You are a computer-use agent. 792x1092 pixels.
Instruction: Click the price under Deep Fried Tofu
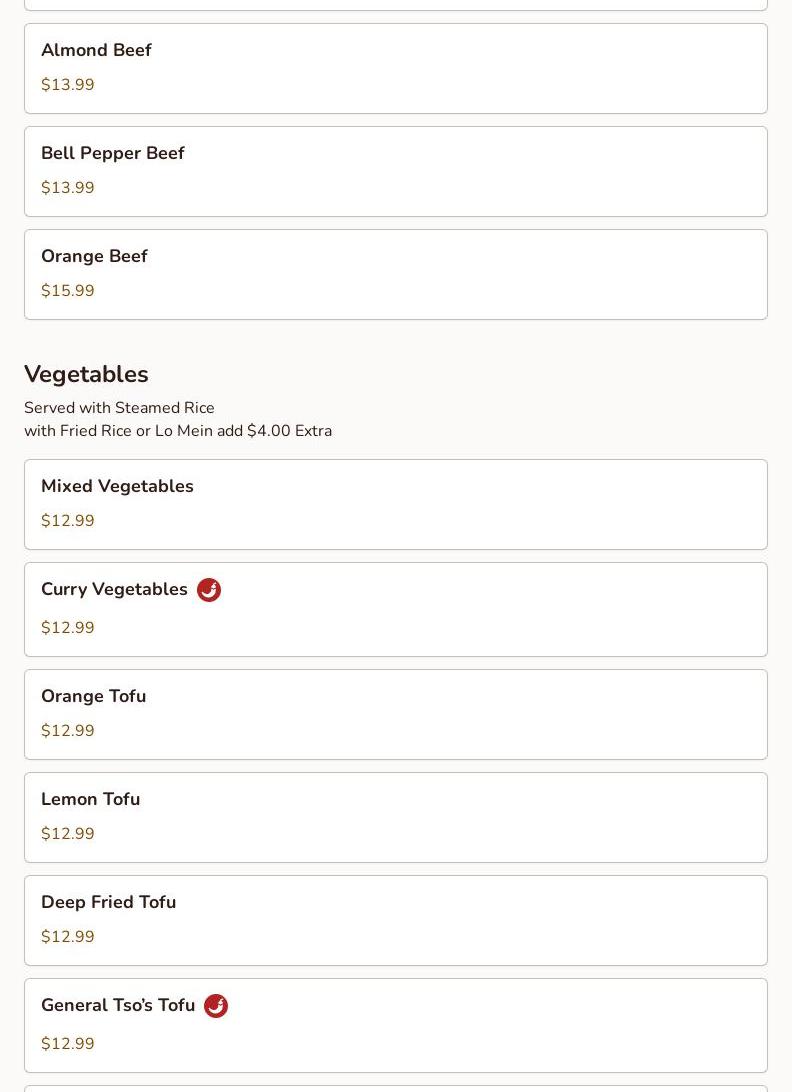(68, 937)
